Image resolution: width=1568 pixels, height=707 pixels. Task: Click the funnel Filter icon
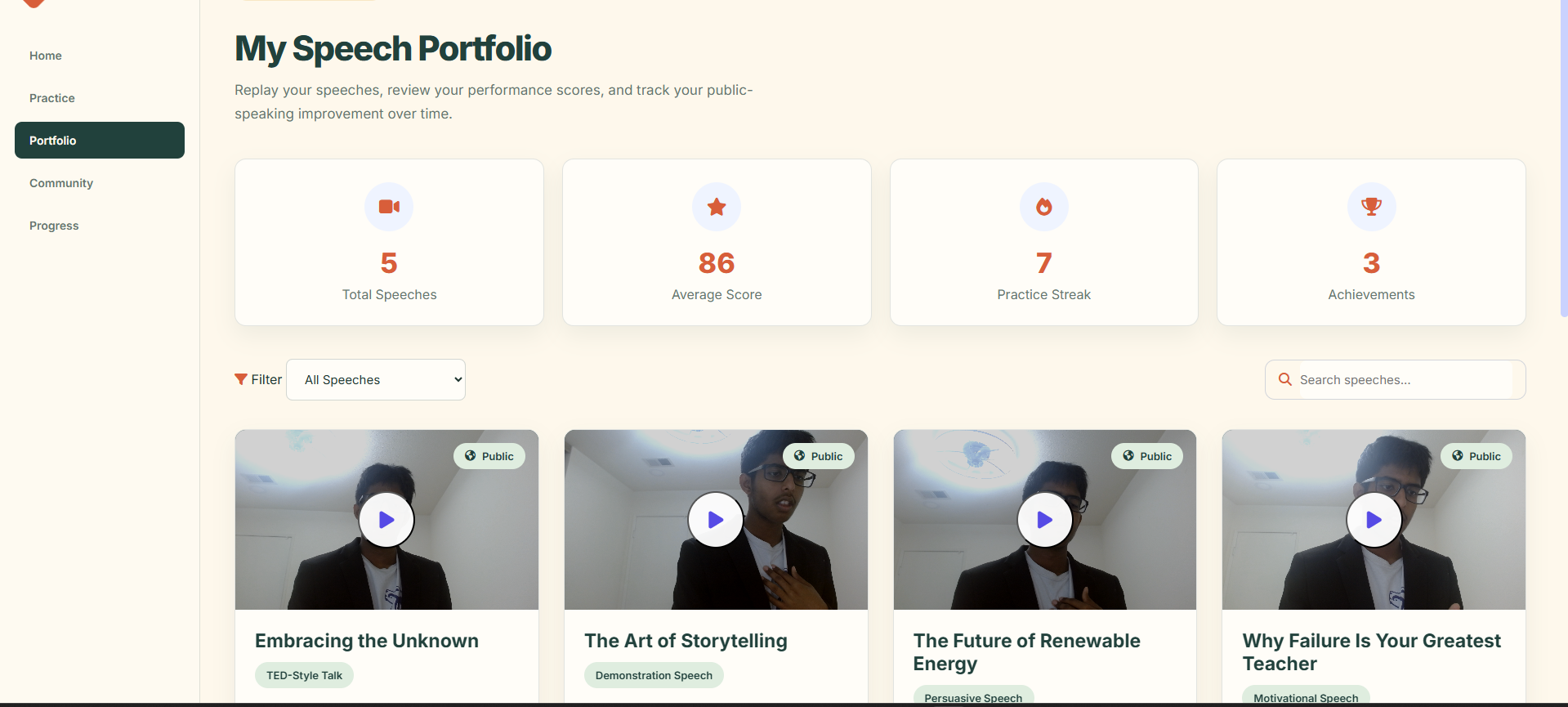241,379
